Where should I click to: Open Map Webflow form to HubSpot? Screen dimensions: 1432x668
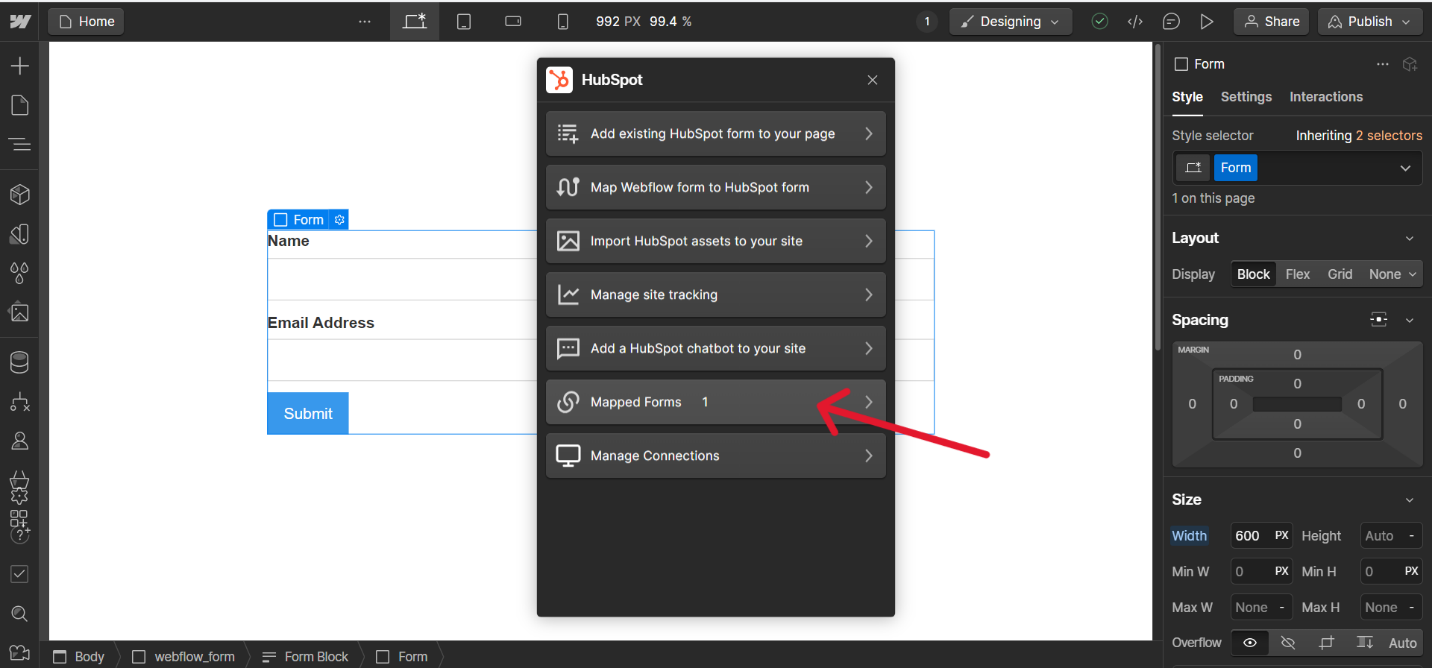(716, 187)
